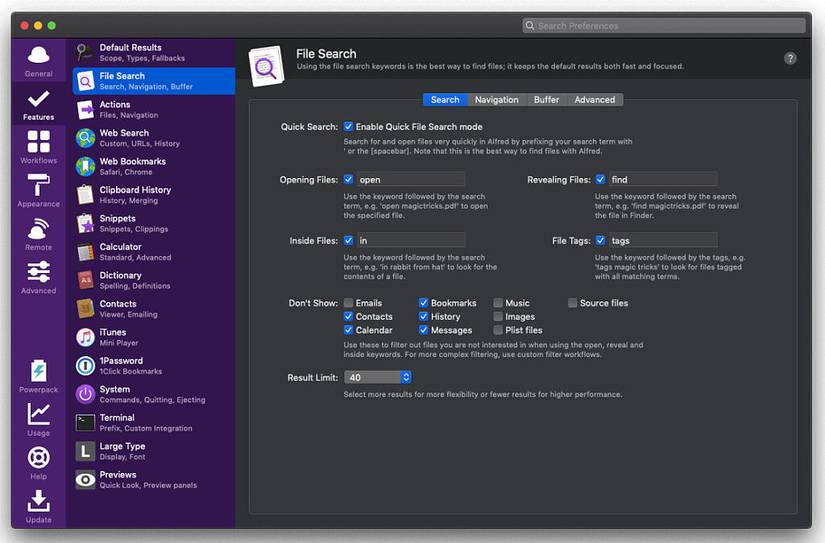Select the iTunes Mini Player icon
The height and width of the screenshot is (543, 825).
point(85,337)
